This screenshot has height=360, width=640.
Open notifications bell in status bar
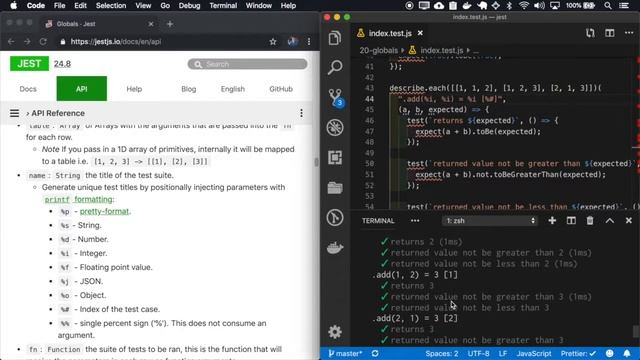(x=627, y=353)
